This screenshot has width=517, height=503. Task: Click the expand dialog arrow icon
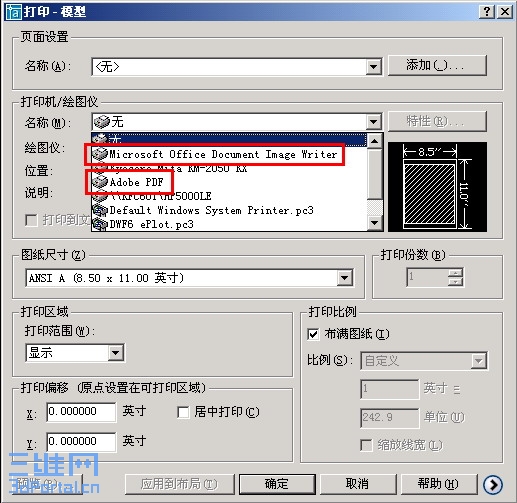click(x=493, y=485)
